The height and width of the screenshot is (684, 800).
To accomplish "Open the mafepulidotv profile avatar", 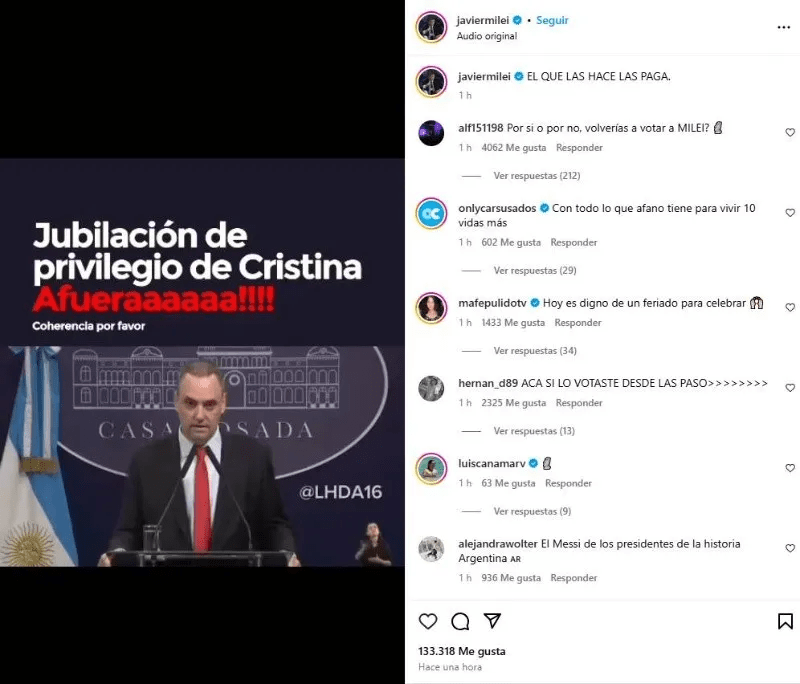I will (431, 308).
